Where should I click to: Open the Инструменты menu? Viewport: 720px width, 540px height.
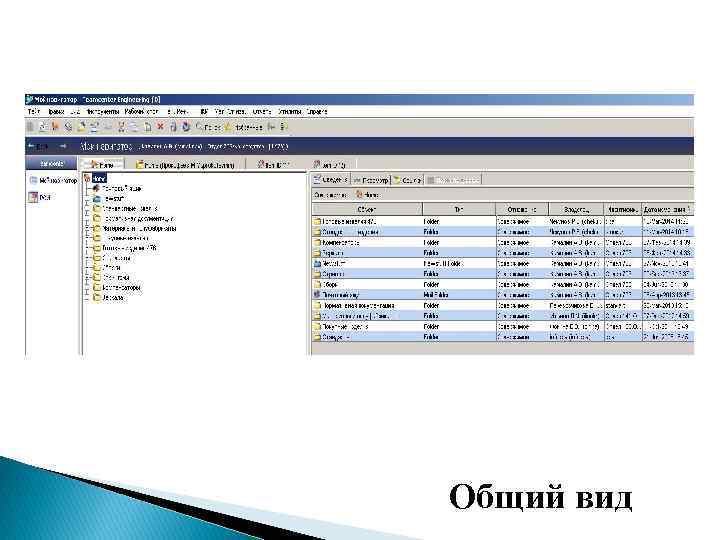(x=102, y=111)
